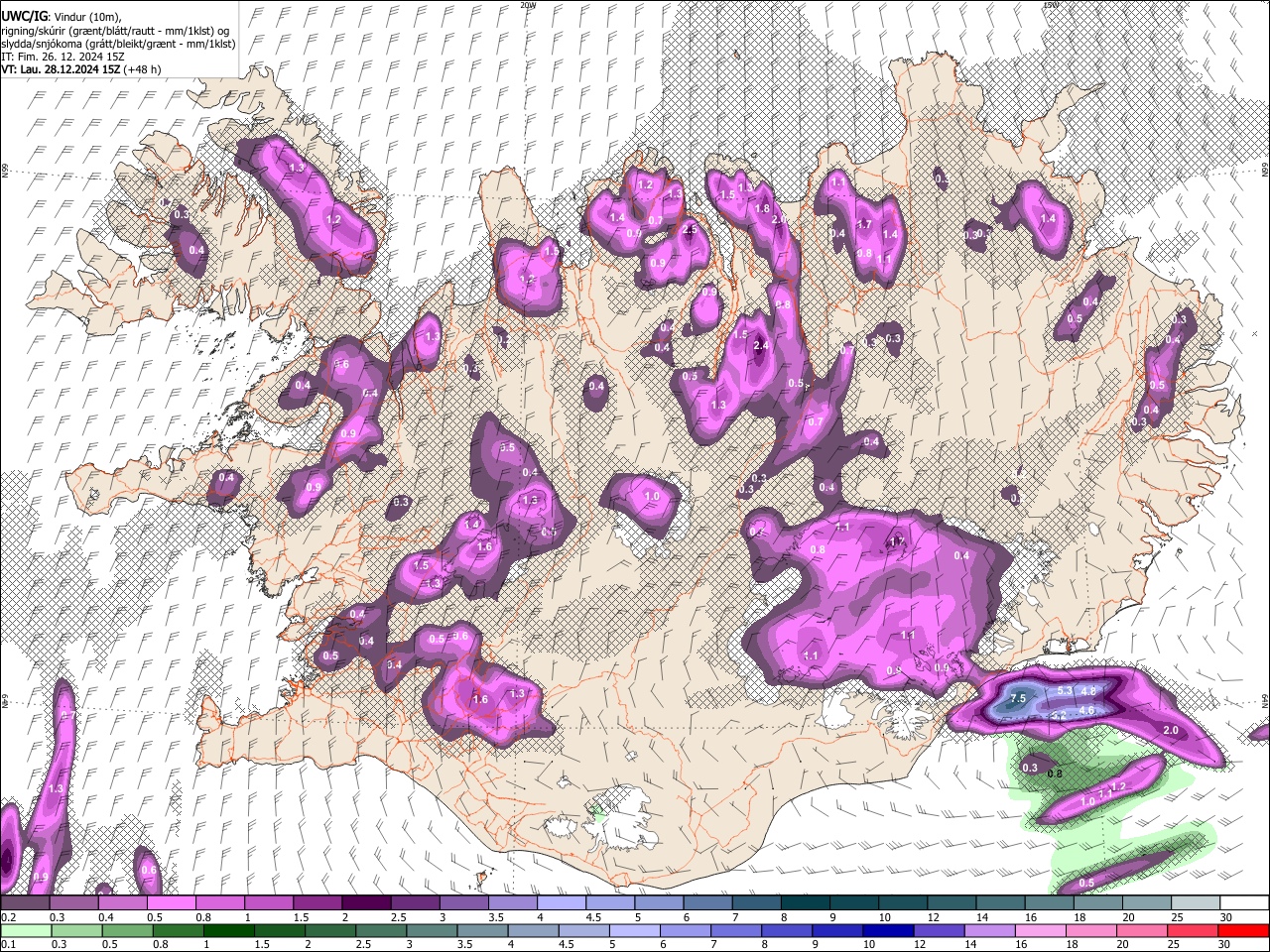
Task: Click the 15W longitude label at top edge
Action: point(1051,5)
